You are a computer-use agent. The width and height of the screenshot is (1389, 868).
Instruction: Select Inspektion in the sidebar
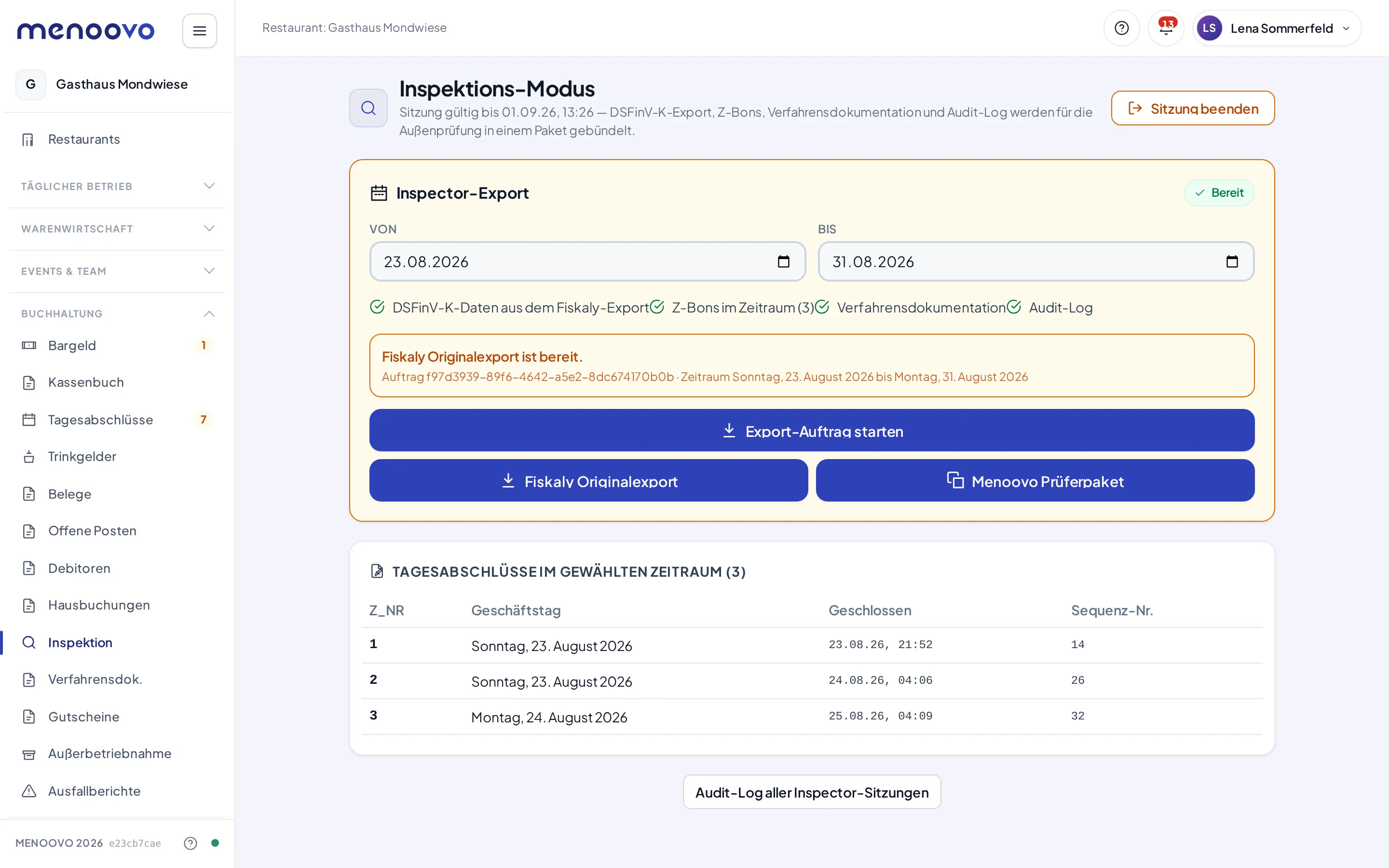[117, 642]
